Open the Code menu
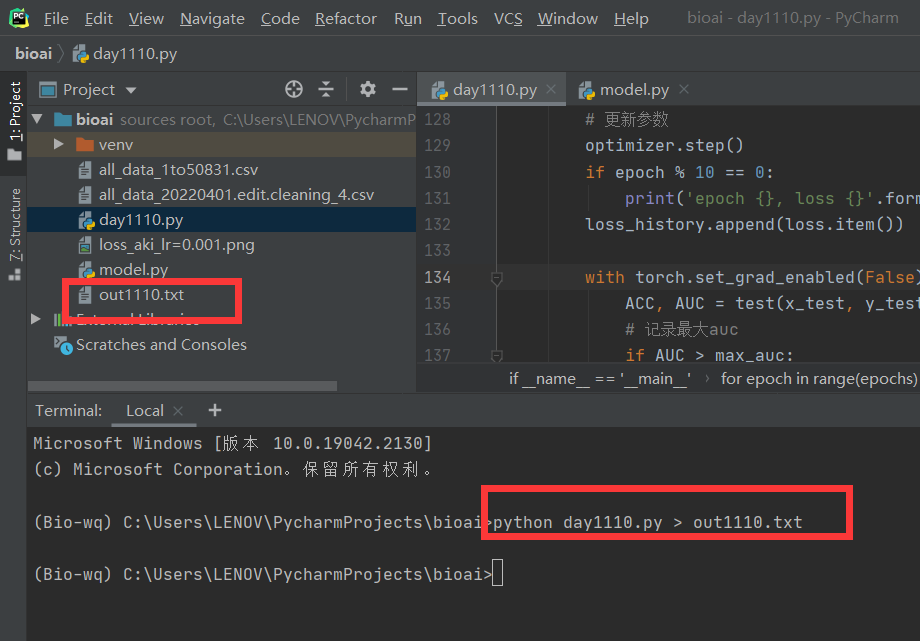 coord(280,19)
